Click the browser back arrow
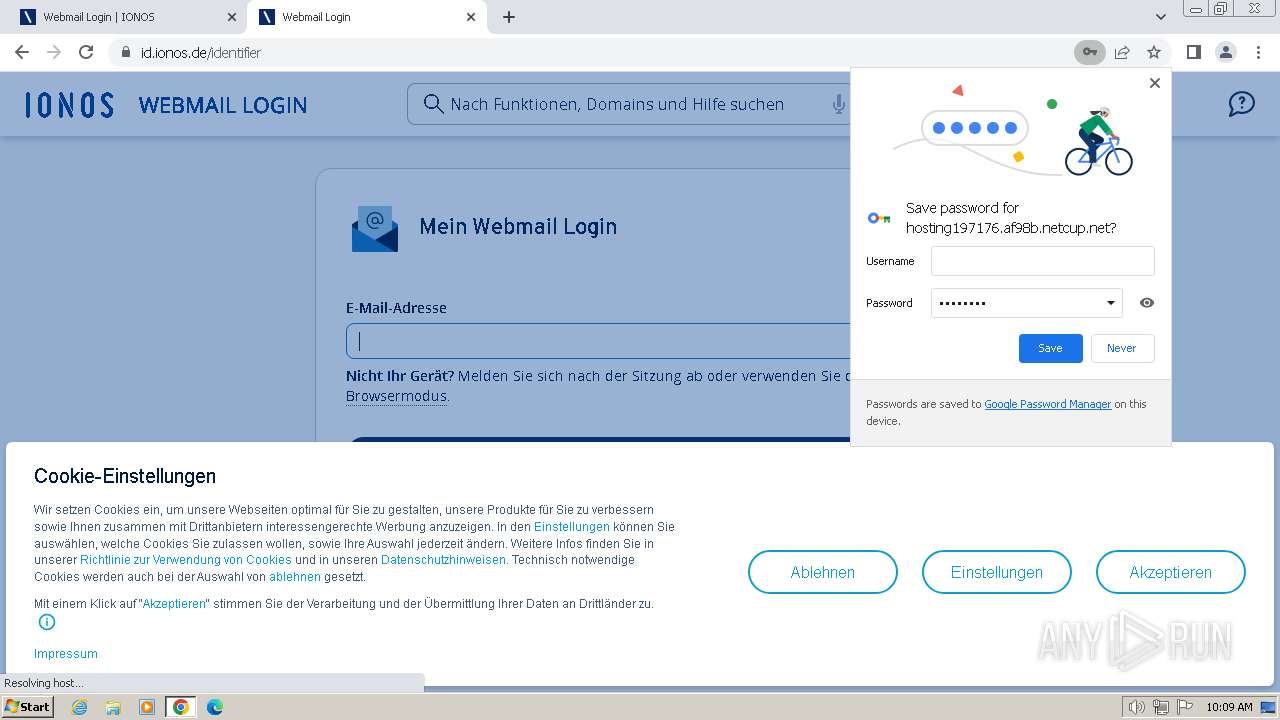Image resolution: width=1280 pixels, height=720 pixels. pyautogui.click(x=22, y=52)
